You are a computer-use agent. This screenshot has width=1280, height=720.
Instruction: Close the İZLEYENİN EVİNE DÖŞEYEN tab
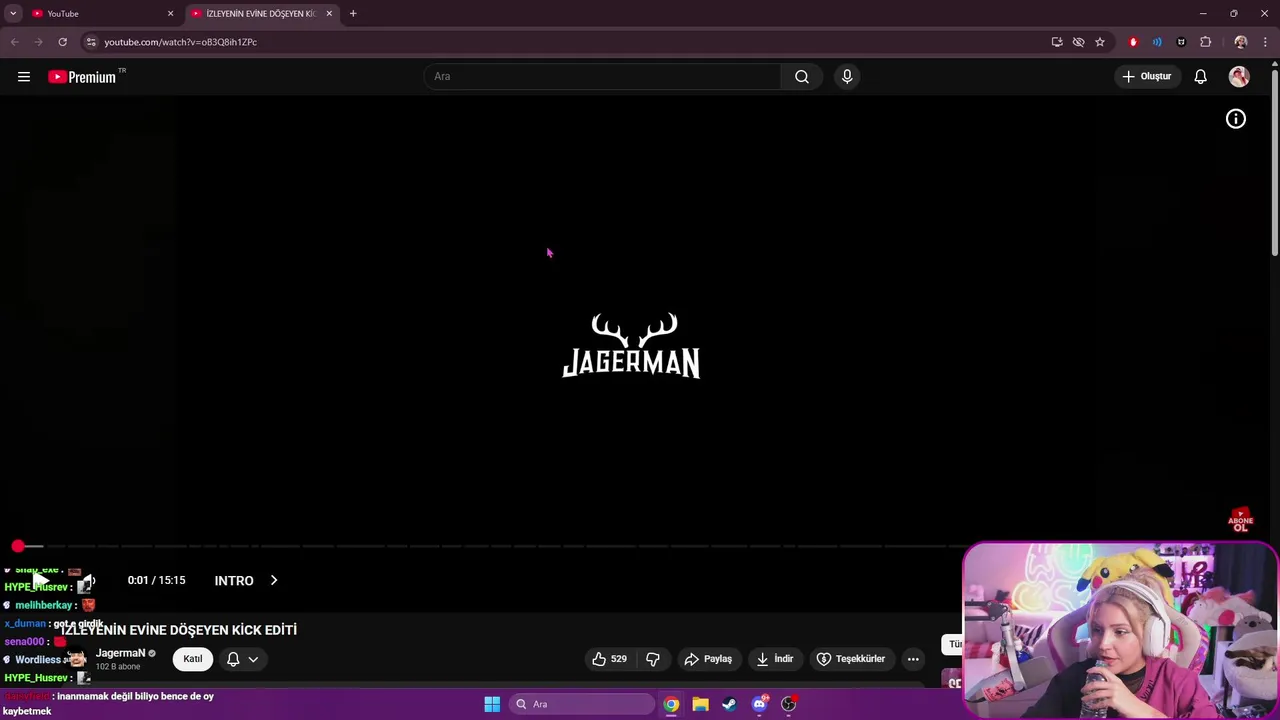click(x=329, y=14)
